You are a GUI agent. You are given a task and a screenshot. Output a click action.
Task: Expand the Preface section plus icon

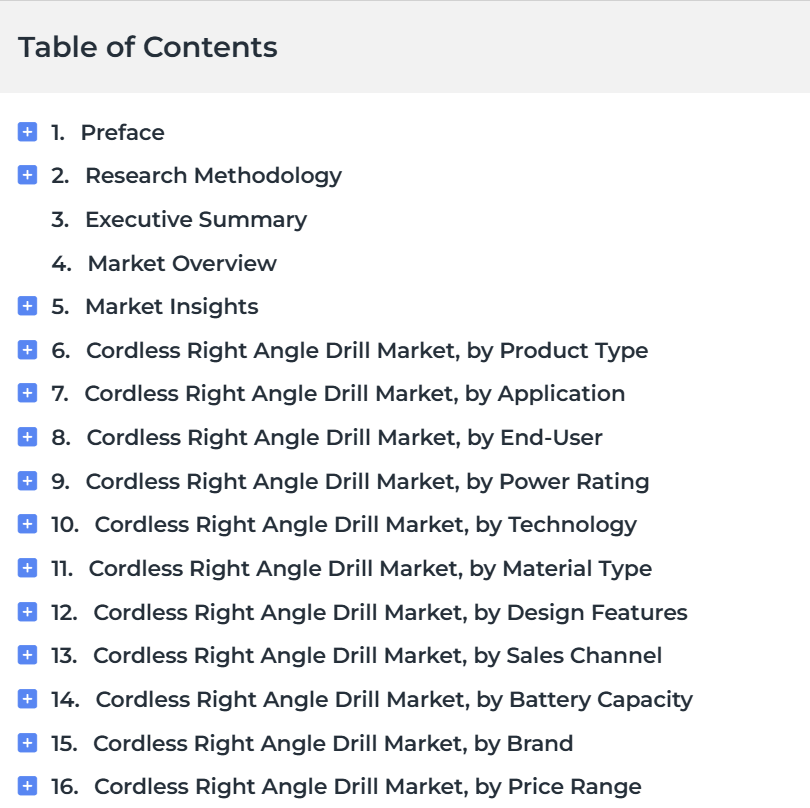[27, 132]
